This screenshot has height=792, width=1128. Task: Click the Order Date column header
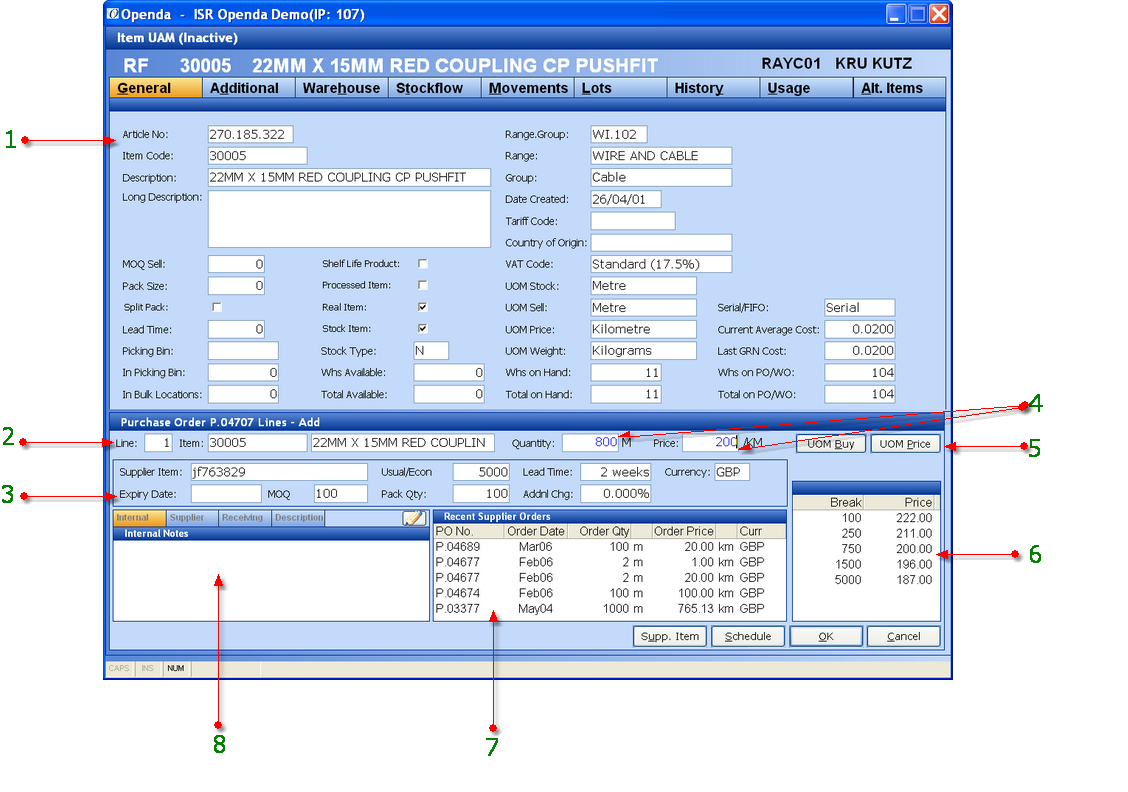[536, 532]
